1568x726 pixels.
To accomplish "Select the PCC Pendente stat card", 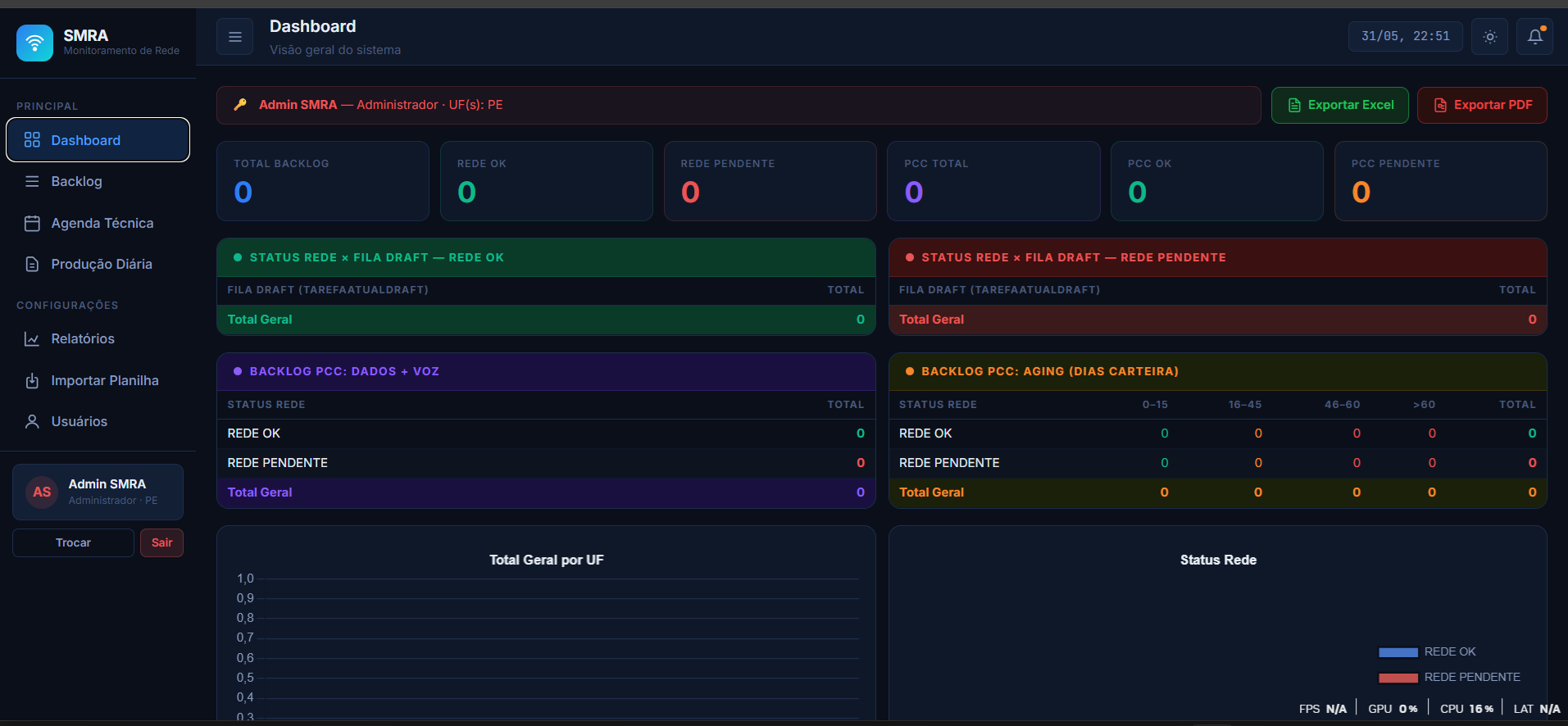I will click(1441, 181).
